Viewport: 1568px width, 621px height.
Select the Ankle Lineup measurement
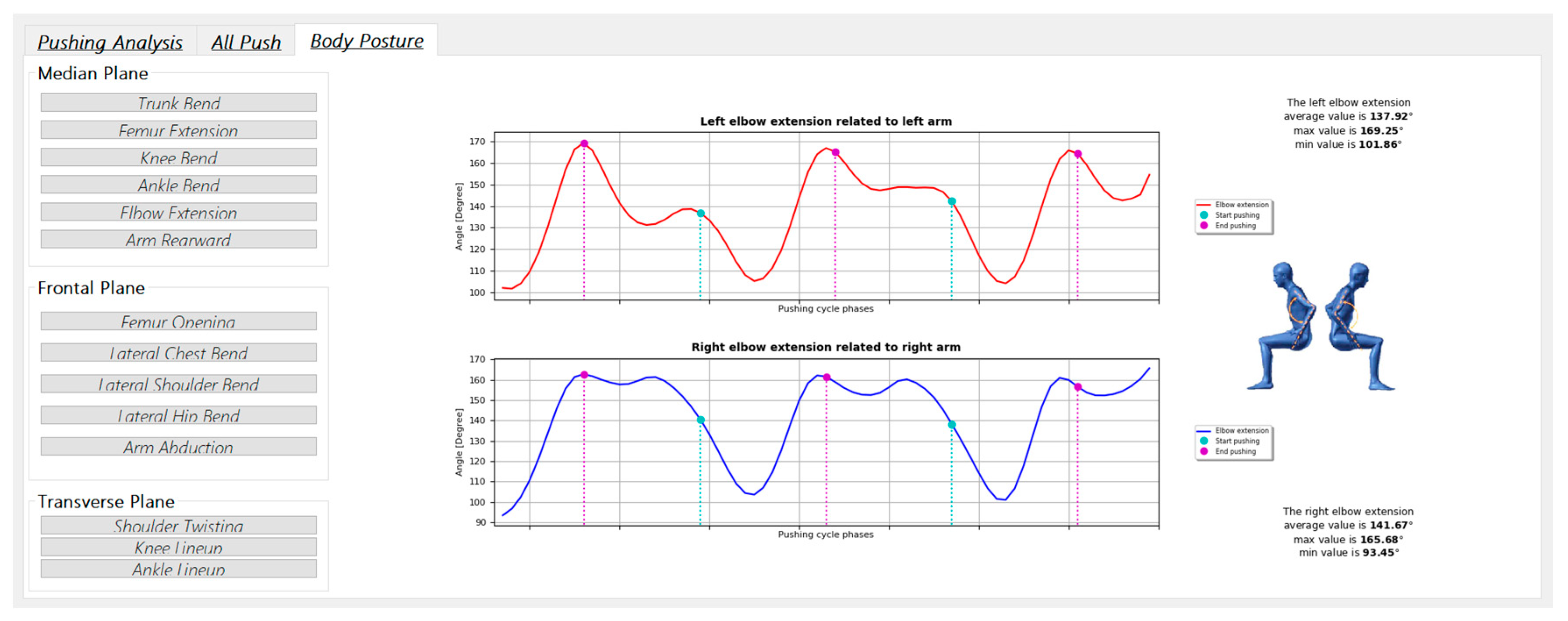(x=178, y=569)
